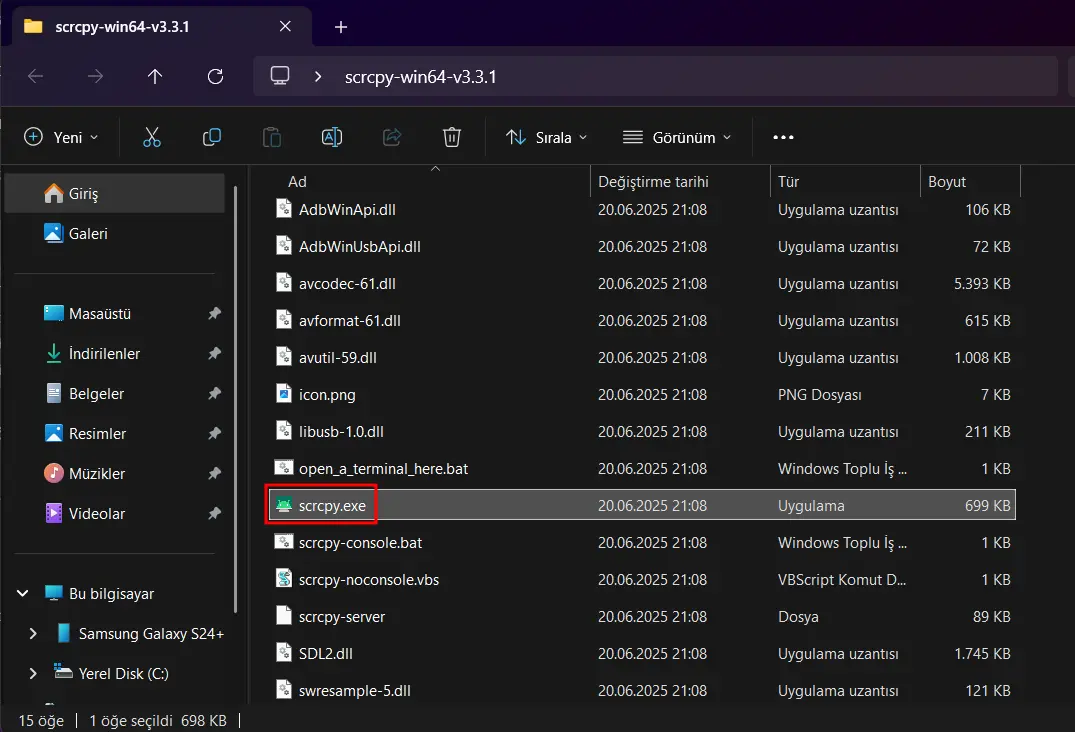Open Resimler in the sidebar
Image resolution: width=1075 pixels, height=732 pixels.
[x=114, y=433]
